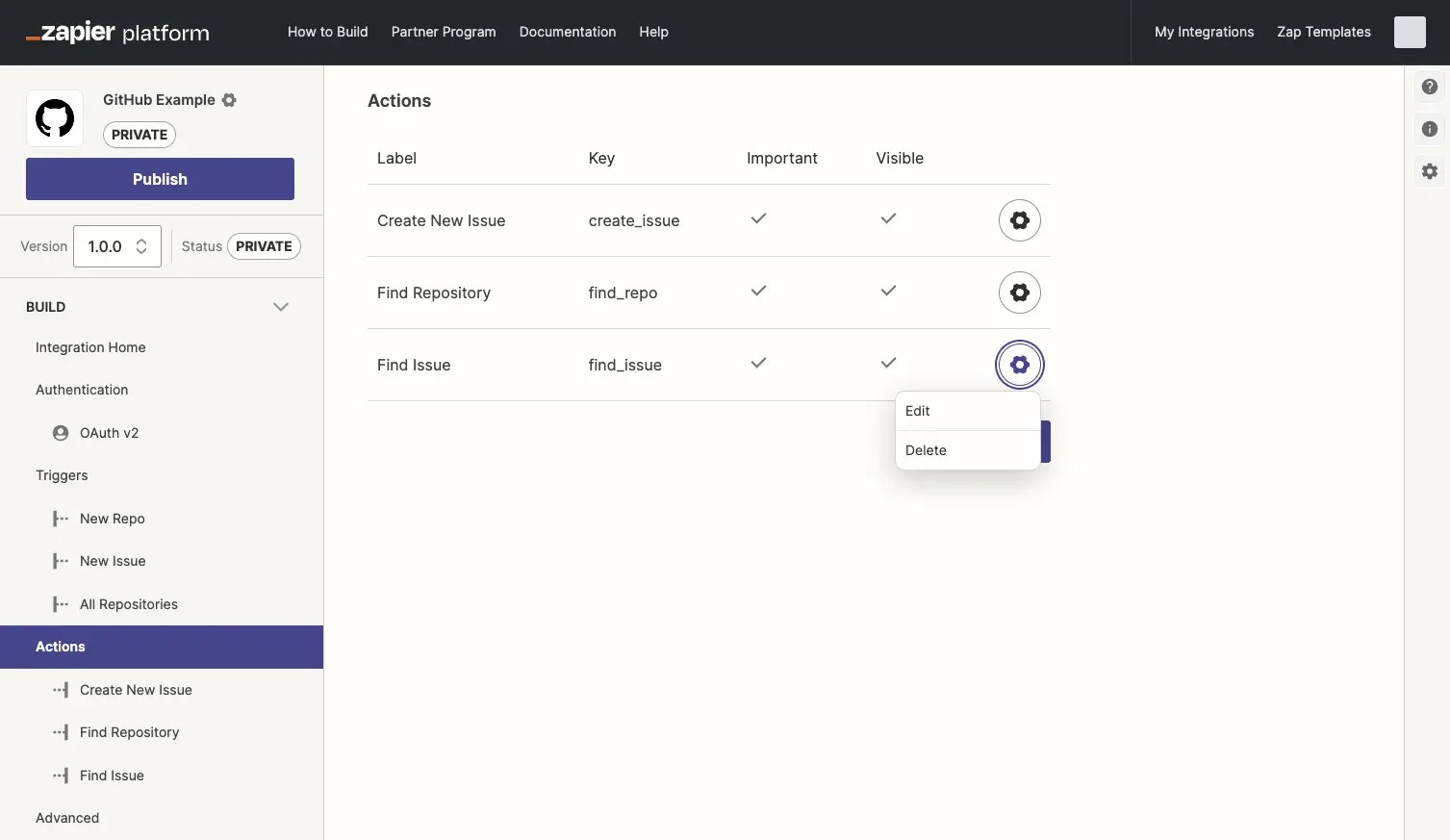Select All Repositories trigger in sidebar

point(129,604)
